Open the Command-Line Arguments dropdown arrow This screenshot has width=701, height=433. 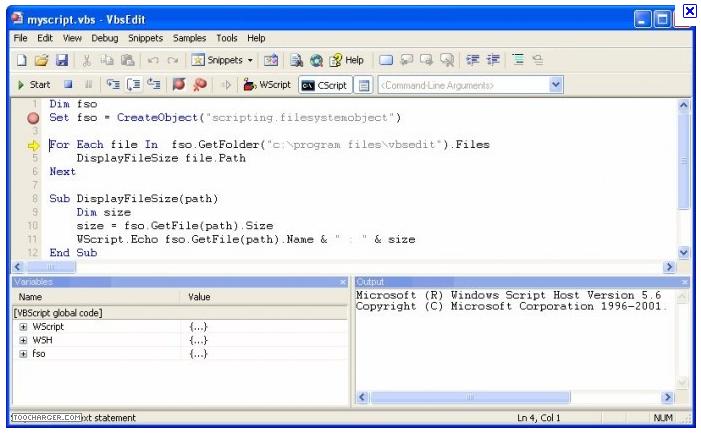[556, 85]
